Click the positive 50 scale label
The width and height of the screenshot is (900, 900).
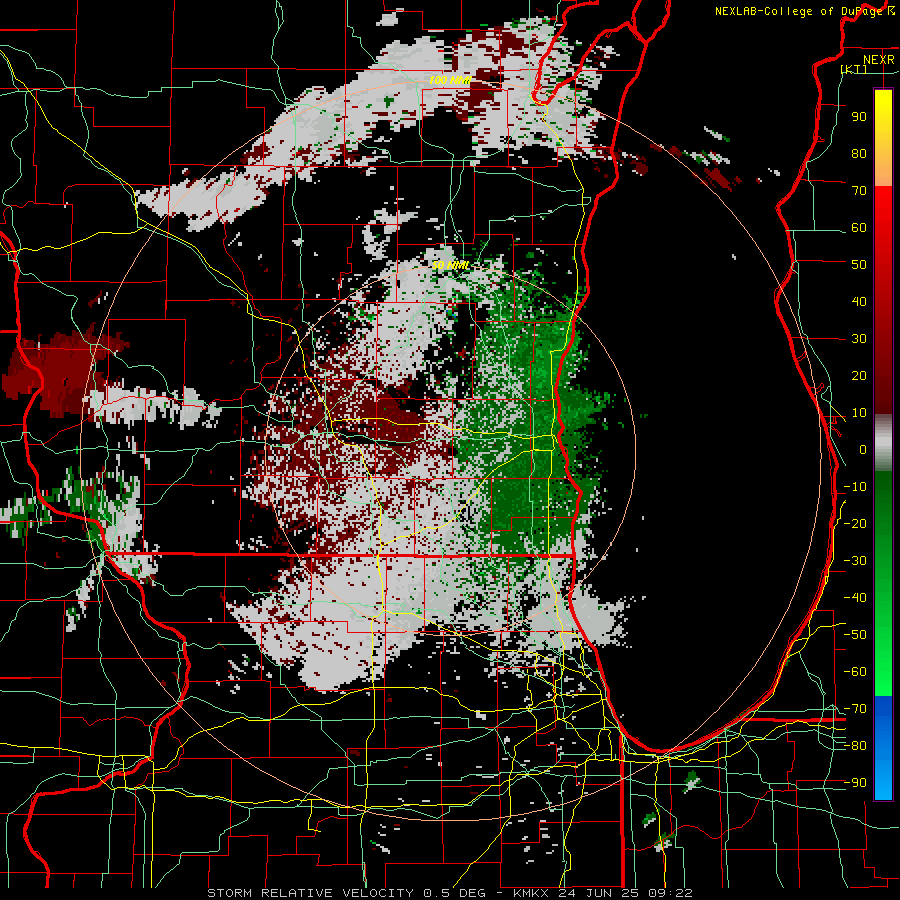click(859, 265)
